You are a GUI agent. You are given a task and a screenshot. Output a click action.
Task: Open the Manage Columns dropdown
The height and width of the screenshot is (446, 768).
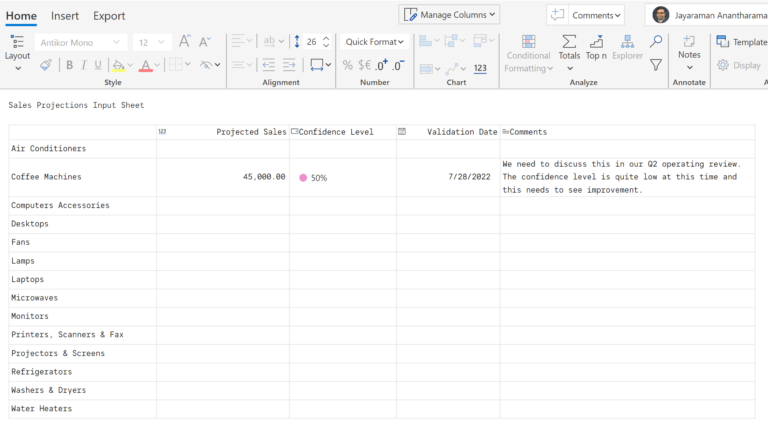(x=449, y=15)
